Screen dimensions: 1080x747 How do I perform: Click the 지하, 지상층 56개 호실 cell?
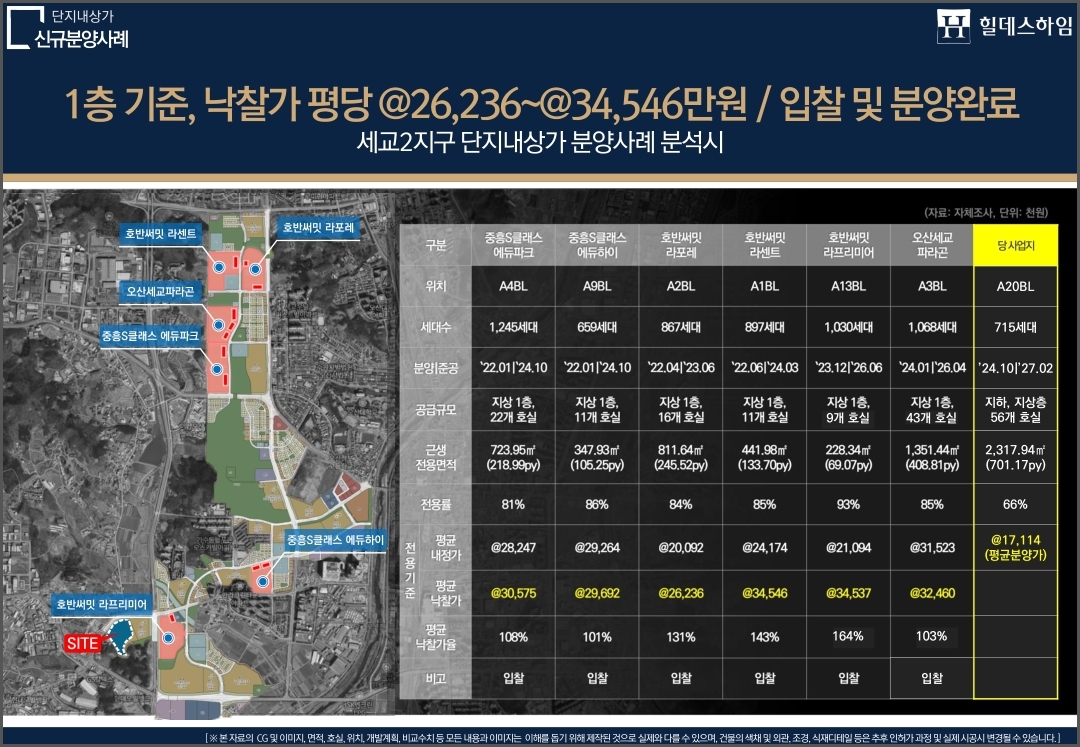pos(1015,410)
